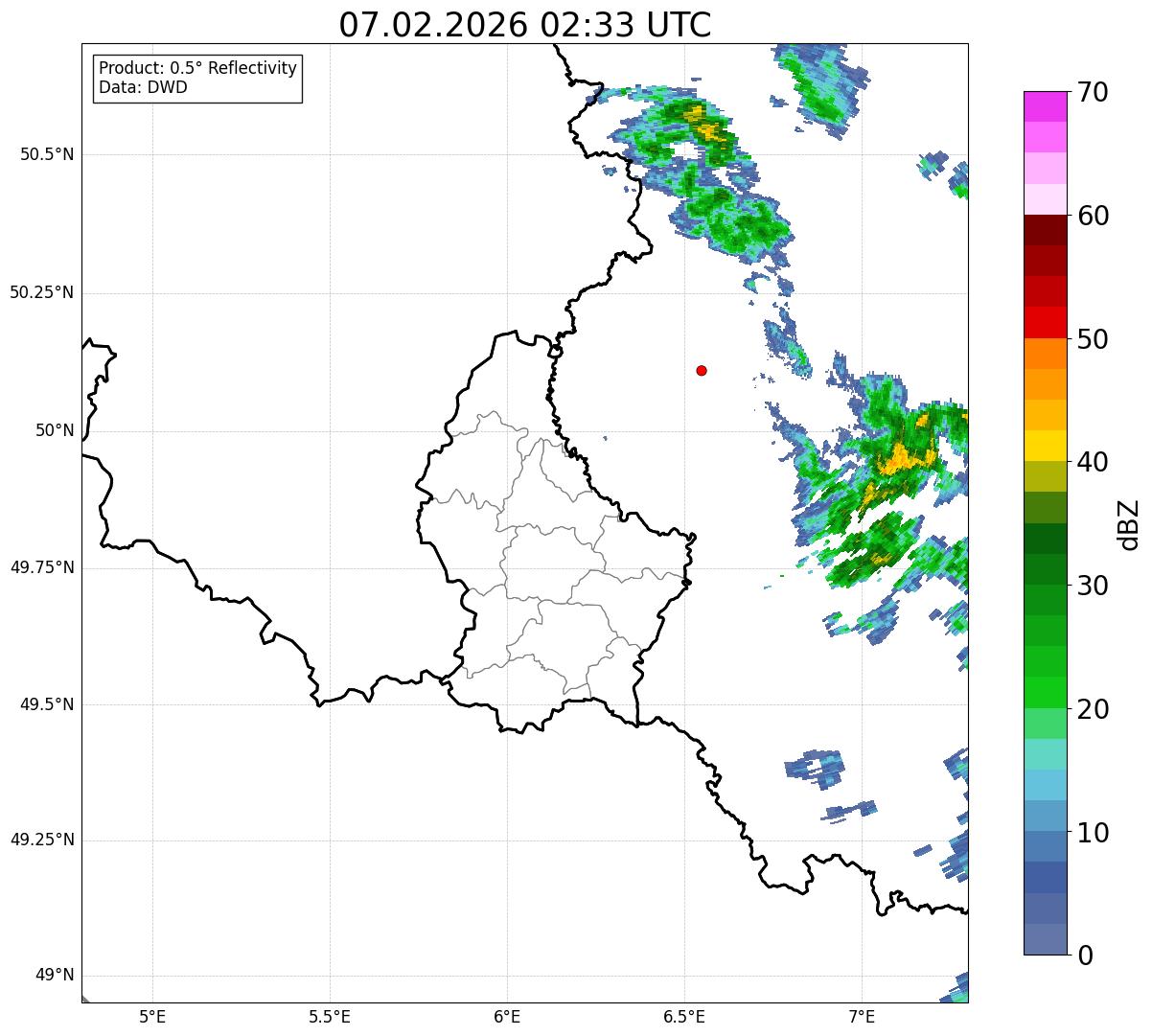Click the 6°E longitude label
This screenshot has width=1152, height=1036.
click(507, 1016)
